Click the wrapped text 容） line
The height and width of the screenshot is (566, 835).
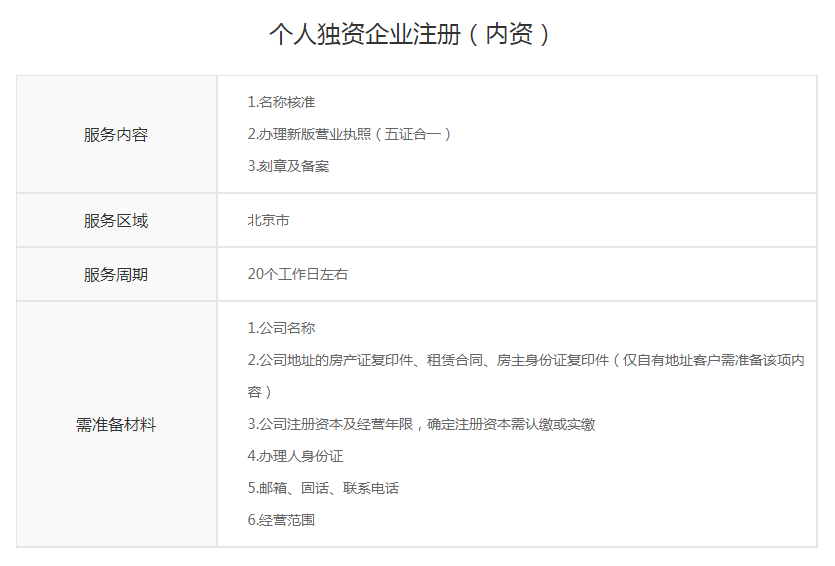[260, 392]
